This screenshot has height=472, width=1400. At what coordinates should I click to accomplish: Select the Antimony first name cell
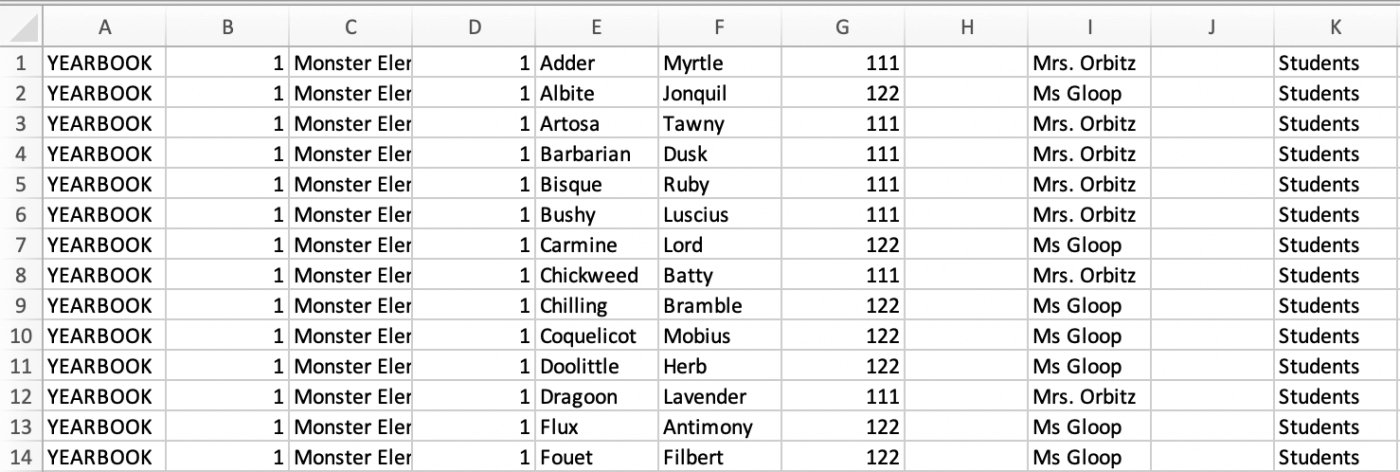coord(720,427)
